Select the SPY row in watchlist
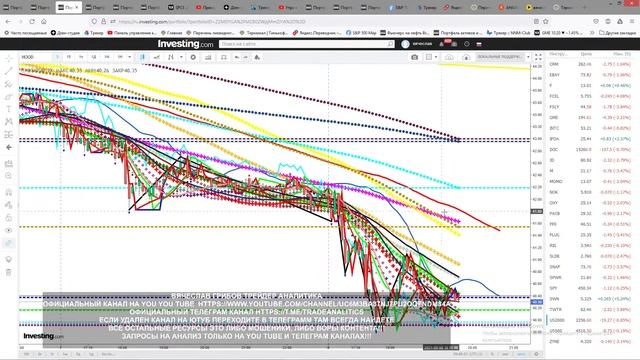 pos(590,288)
